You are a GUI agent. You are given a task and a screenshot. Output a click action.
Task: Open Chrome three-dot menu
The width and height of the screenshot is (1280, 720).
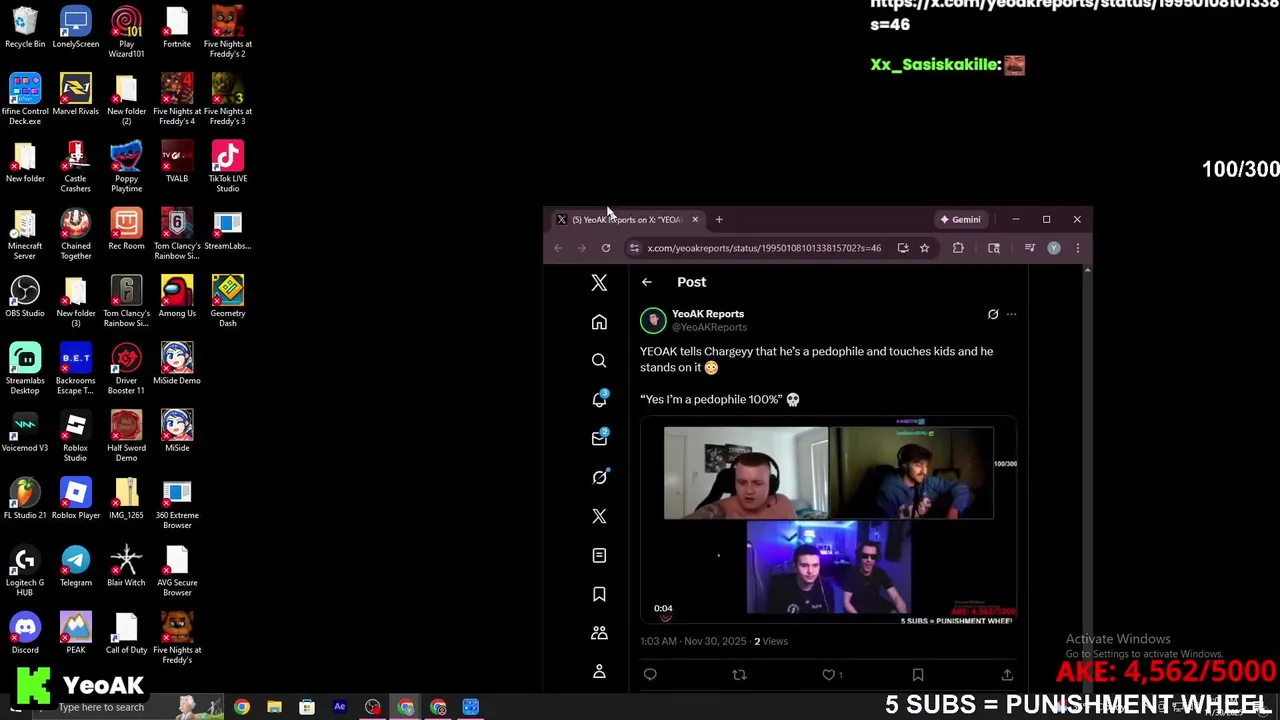(x=1077, y=248)
